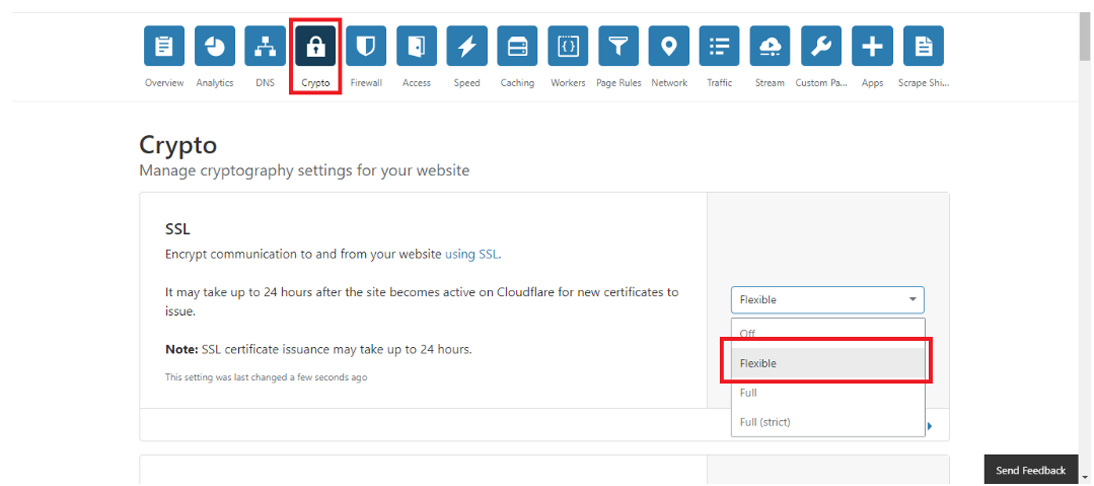
Task: Open the Overview section icon
Action: [x=164, y=47]
